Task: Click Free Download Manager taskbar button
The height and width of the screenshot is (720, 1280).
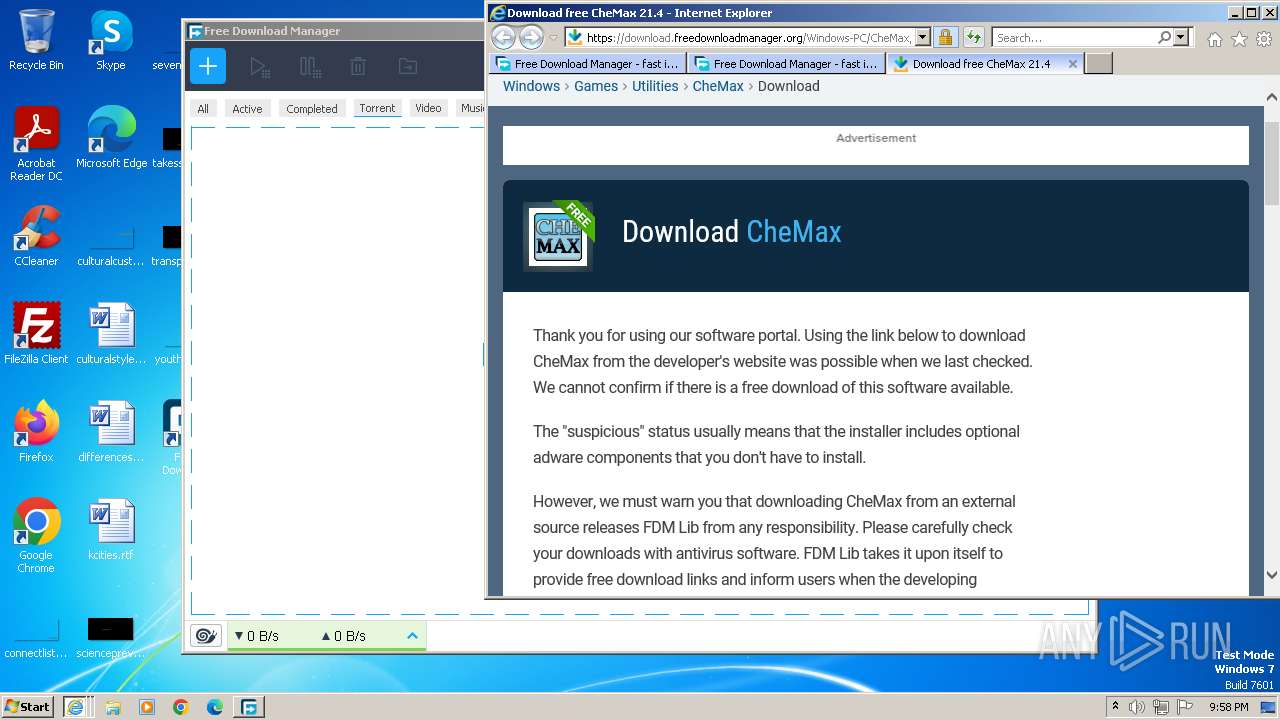Action: tap(248, 706)
